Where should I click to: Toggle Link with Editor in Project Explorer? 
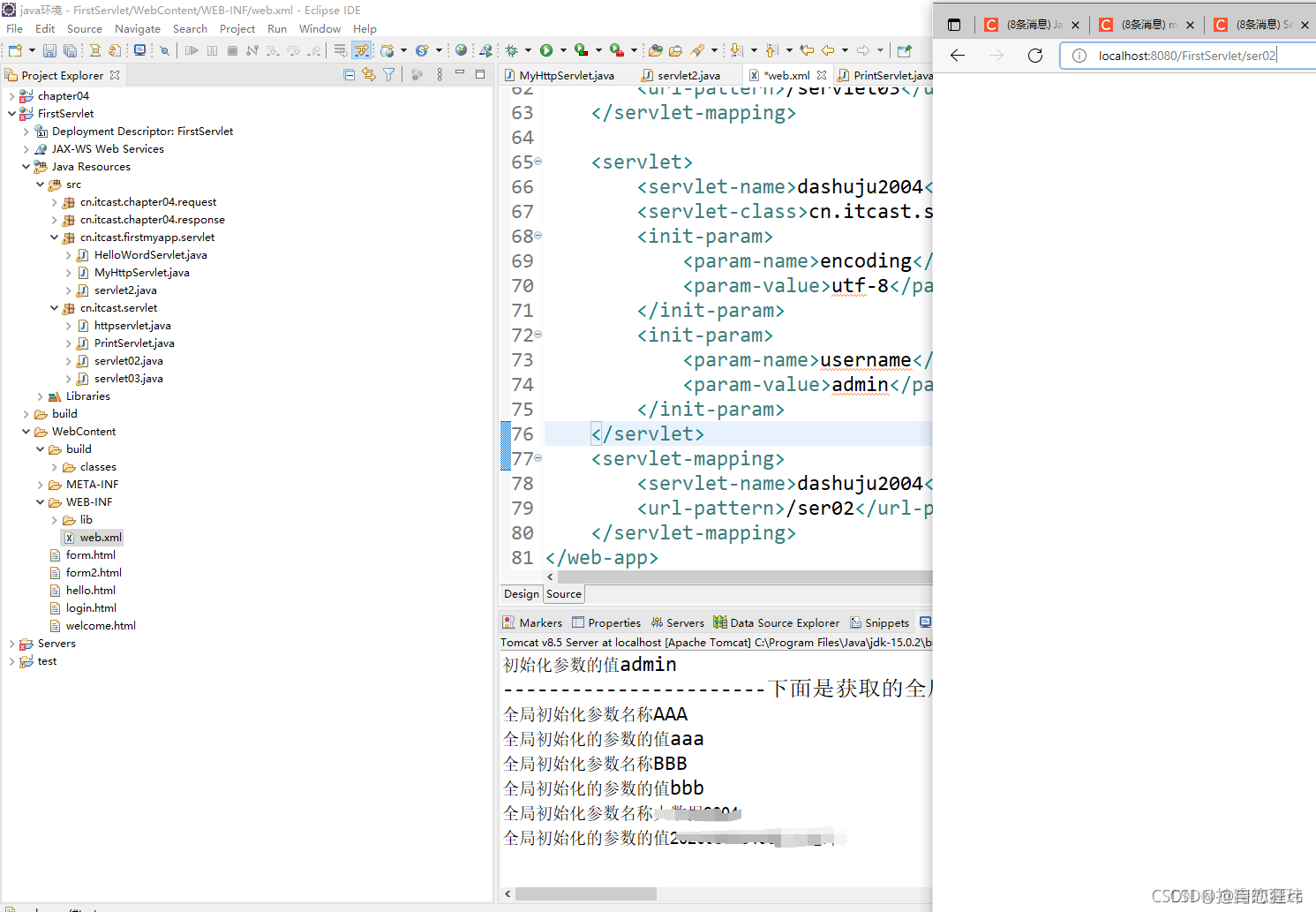click(x=369, y=75)
